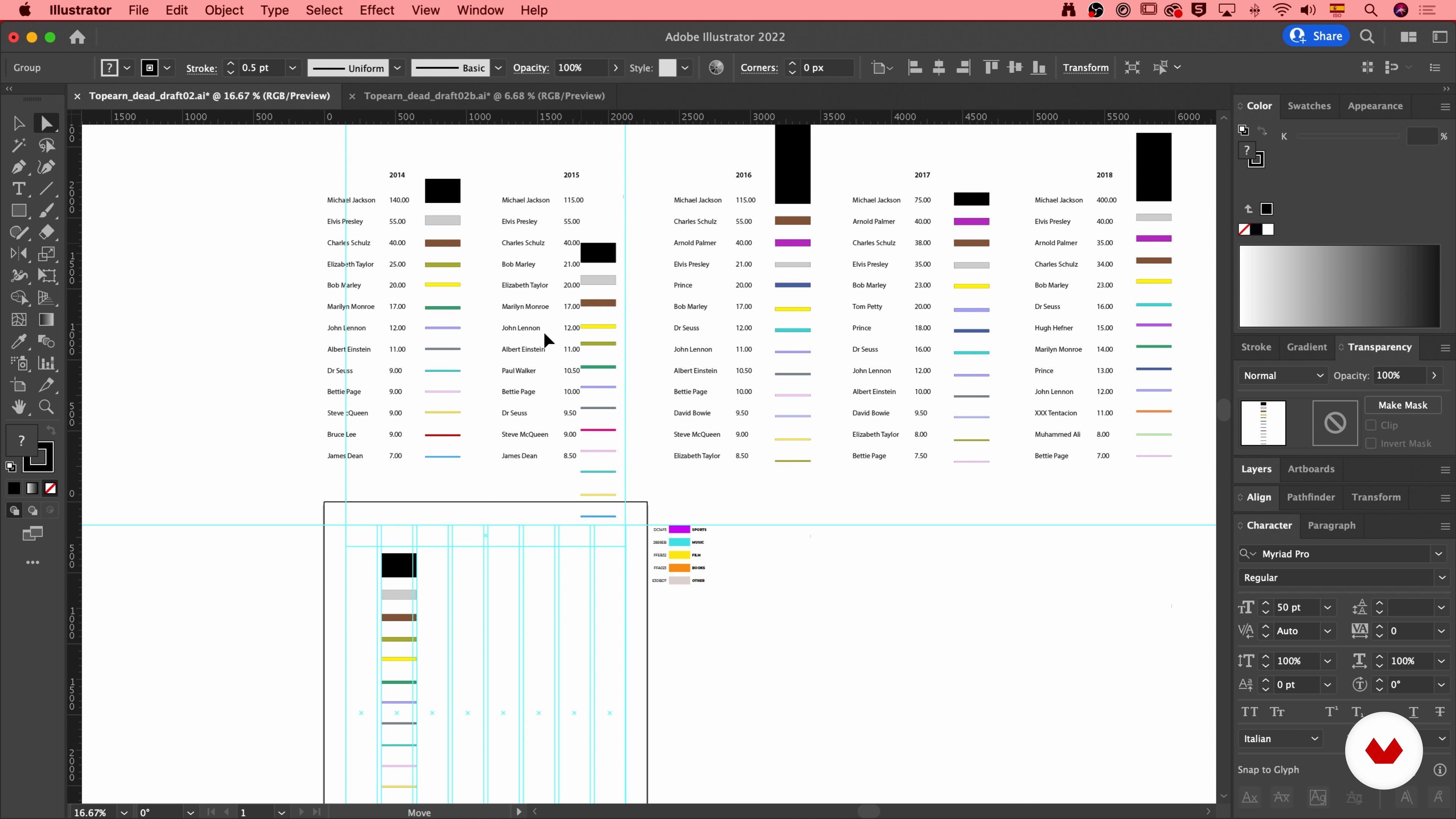Click the Stroke label link

click(x=202, y=68)
